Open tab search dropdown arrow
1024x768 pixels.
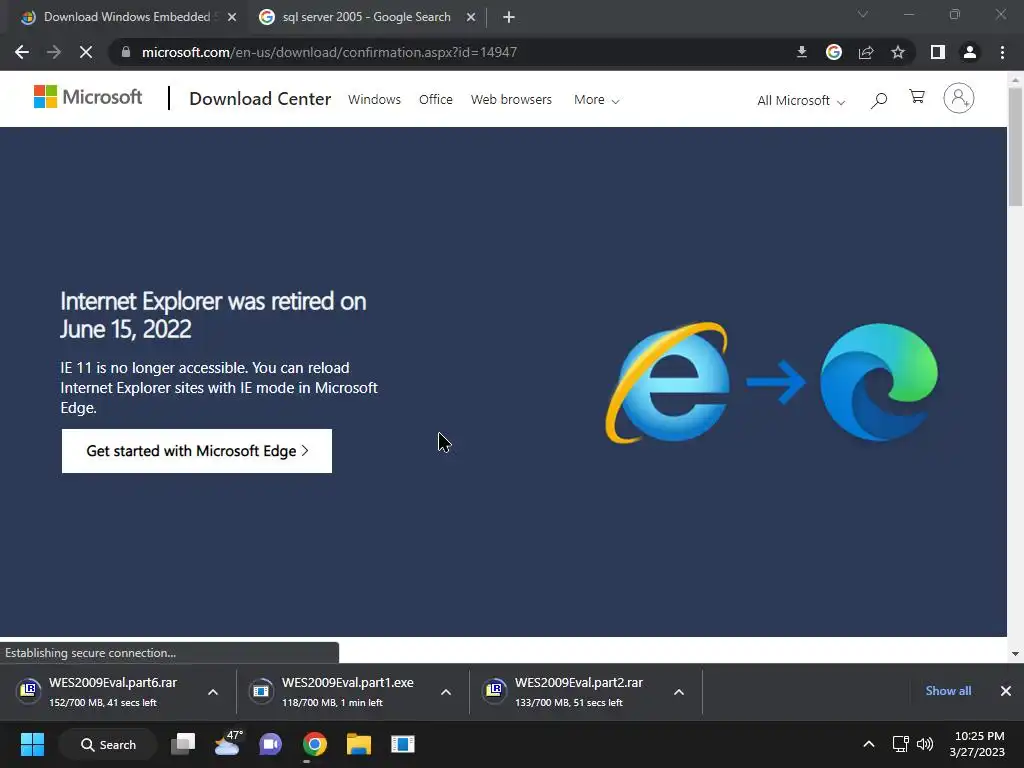[863, 14]
